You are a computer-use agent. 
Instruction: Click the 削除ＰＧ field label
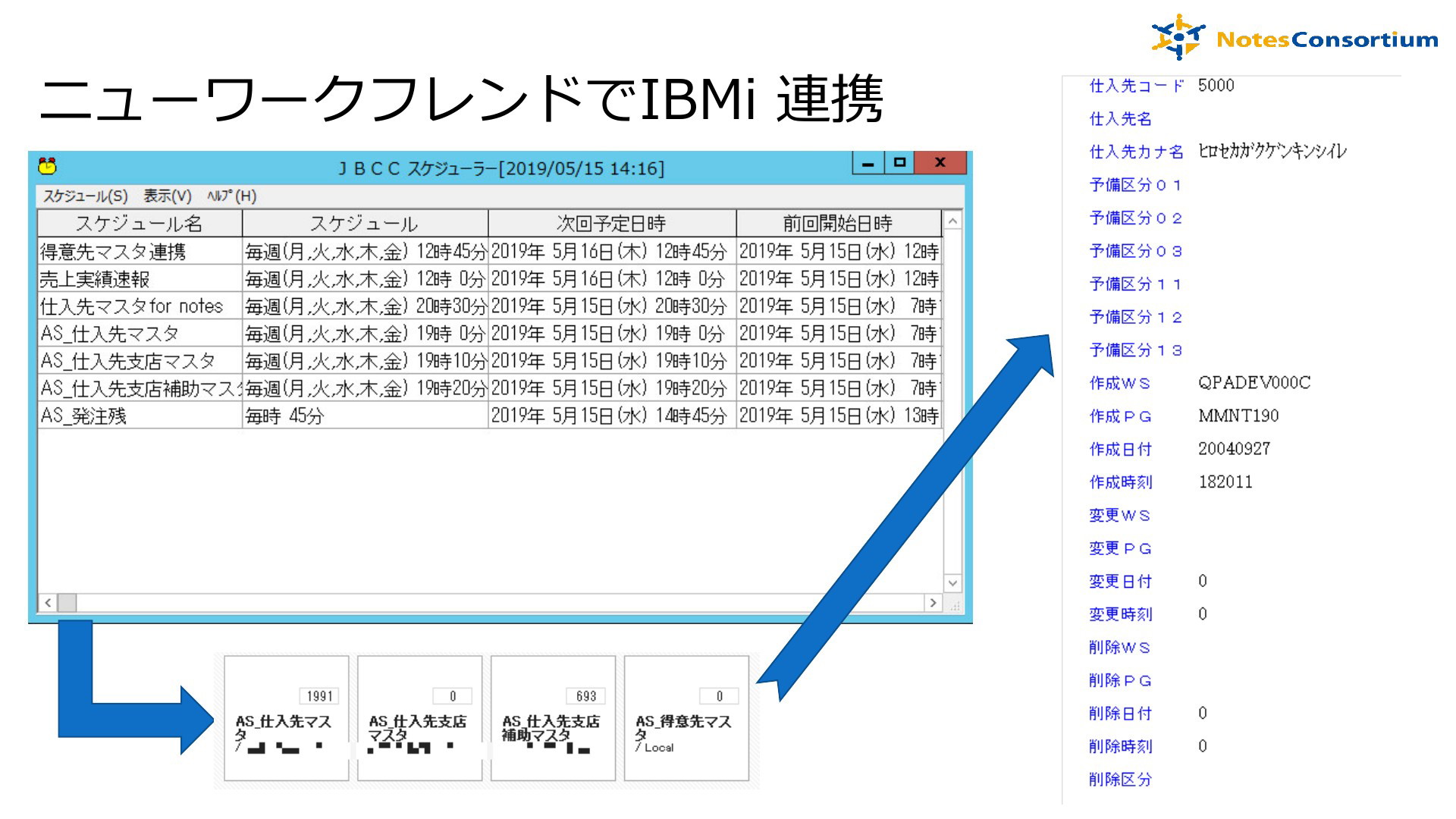pyautogui.click(x=1121, y=681)
